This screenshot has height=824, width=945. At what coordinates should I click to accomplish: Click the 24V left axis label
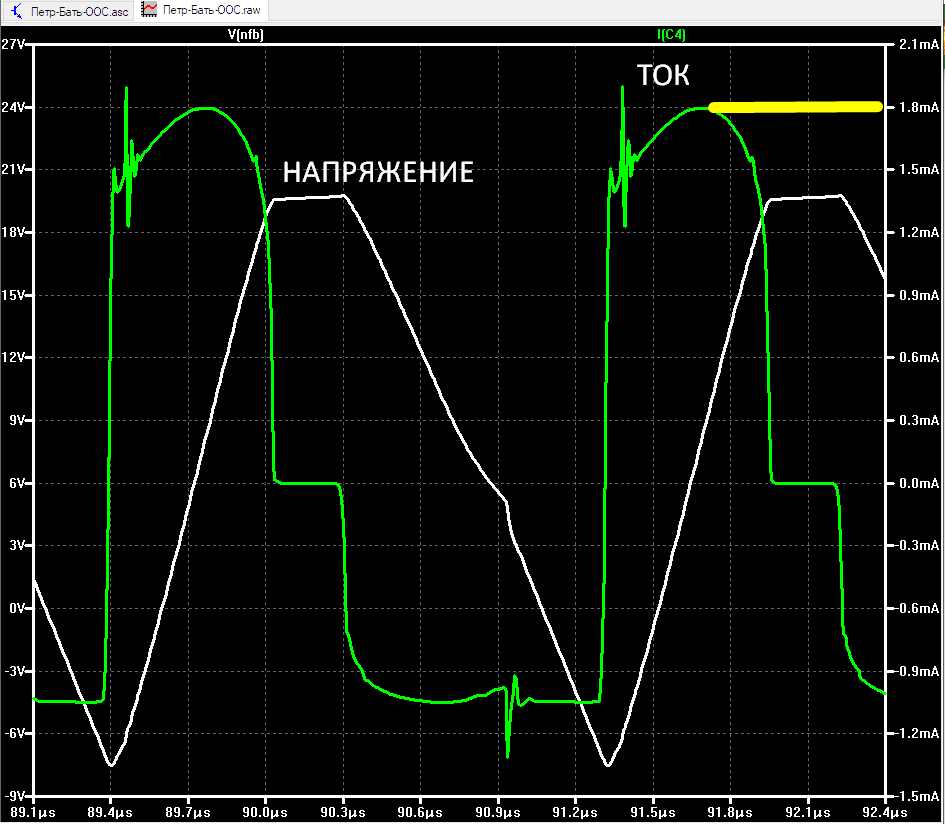click(x=13, y=107)
